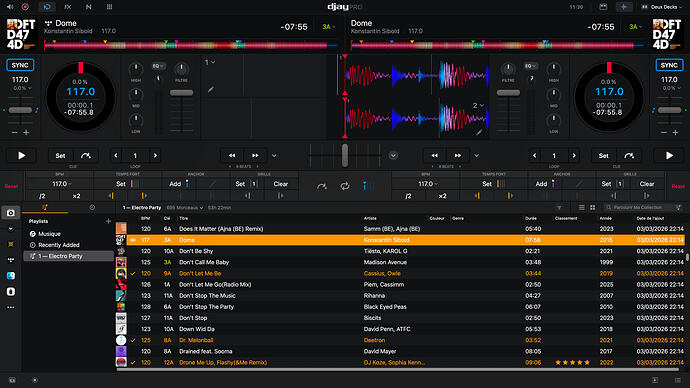The width and height of the screenshot is (690, 388).
Task: Select the TIDAL source in sidebar
Action: pyautogui.click(x=11, y=260)
